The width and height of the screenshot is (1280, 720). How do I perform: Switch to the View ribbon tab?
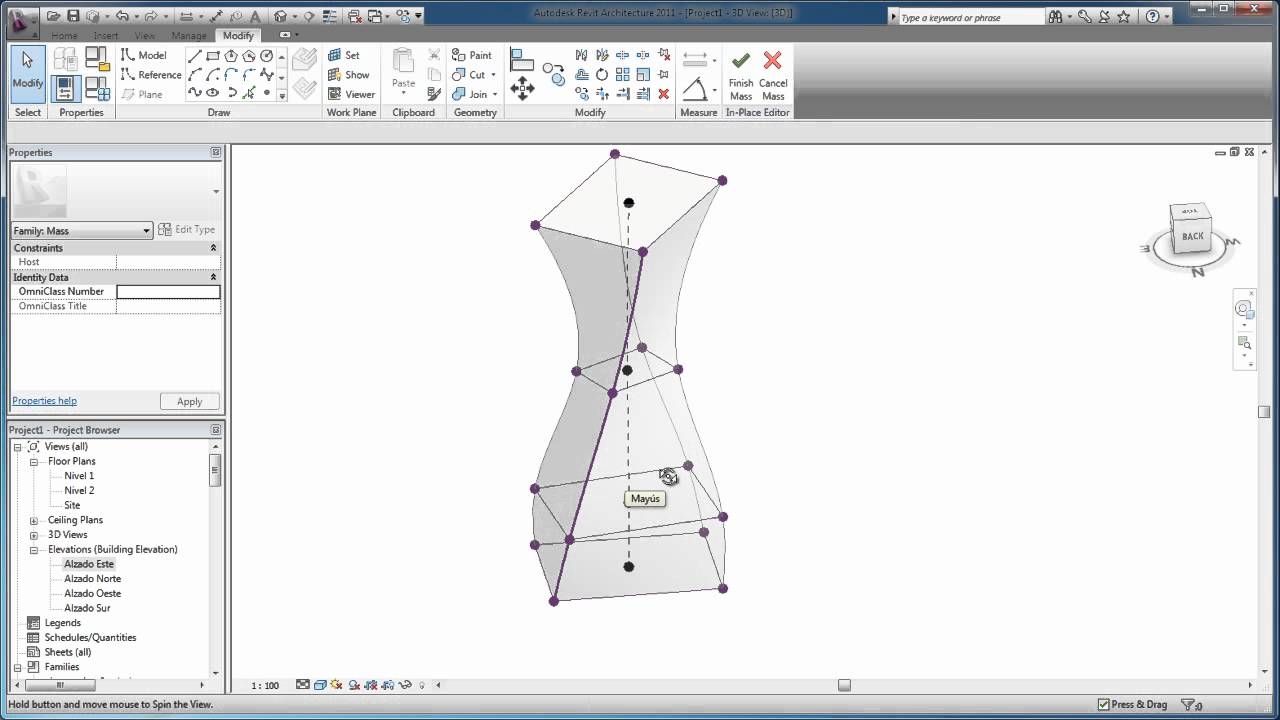tap(145, 35)
